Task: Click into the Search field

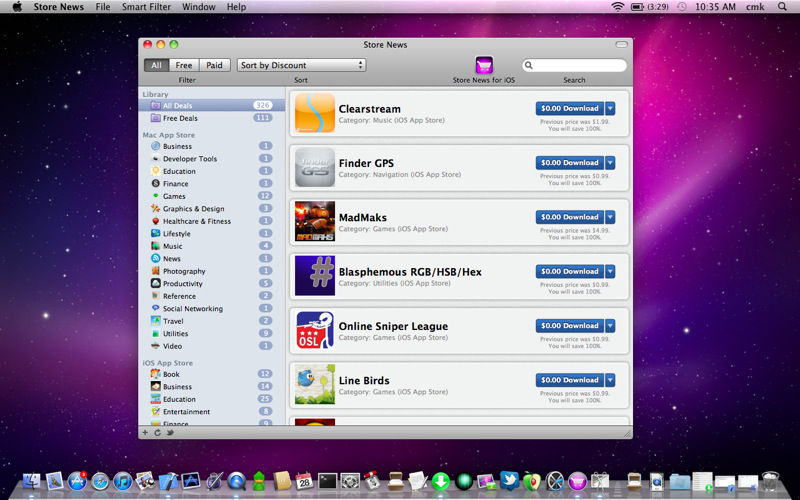Action: 574,65
